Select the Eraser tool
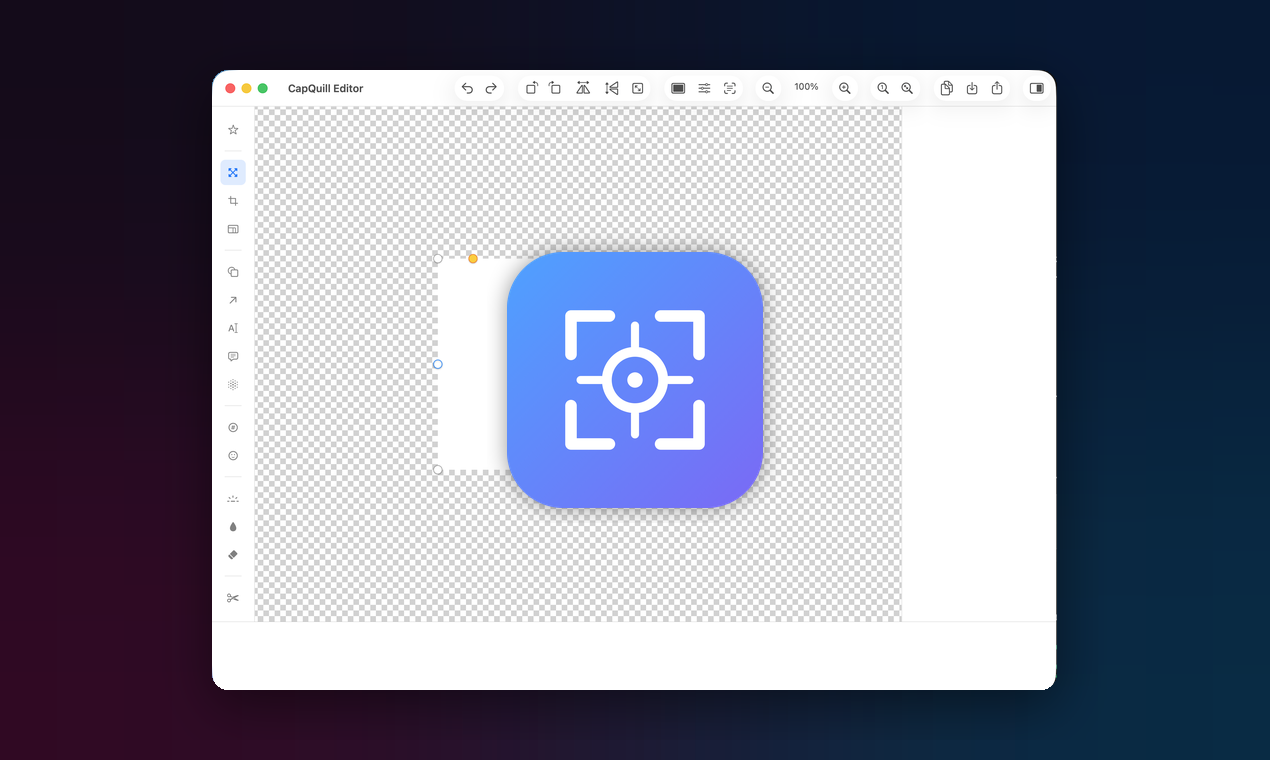This screenshot has height=760, width=1270. [233, 554]
